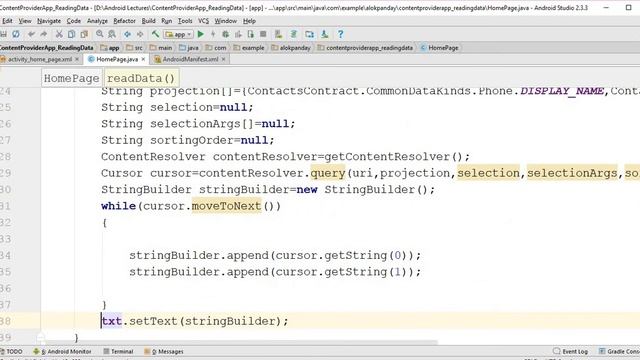Screen dimensions: 640x360
Task: Click readData() in code breadcrumb
Action: (141, 78)
